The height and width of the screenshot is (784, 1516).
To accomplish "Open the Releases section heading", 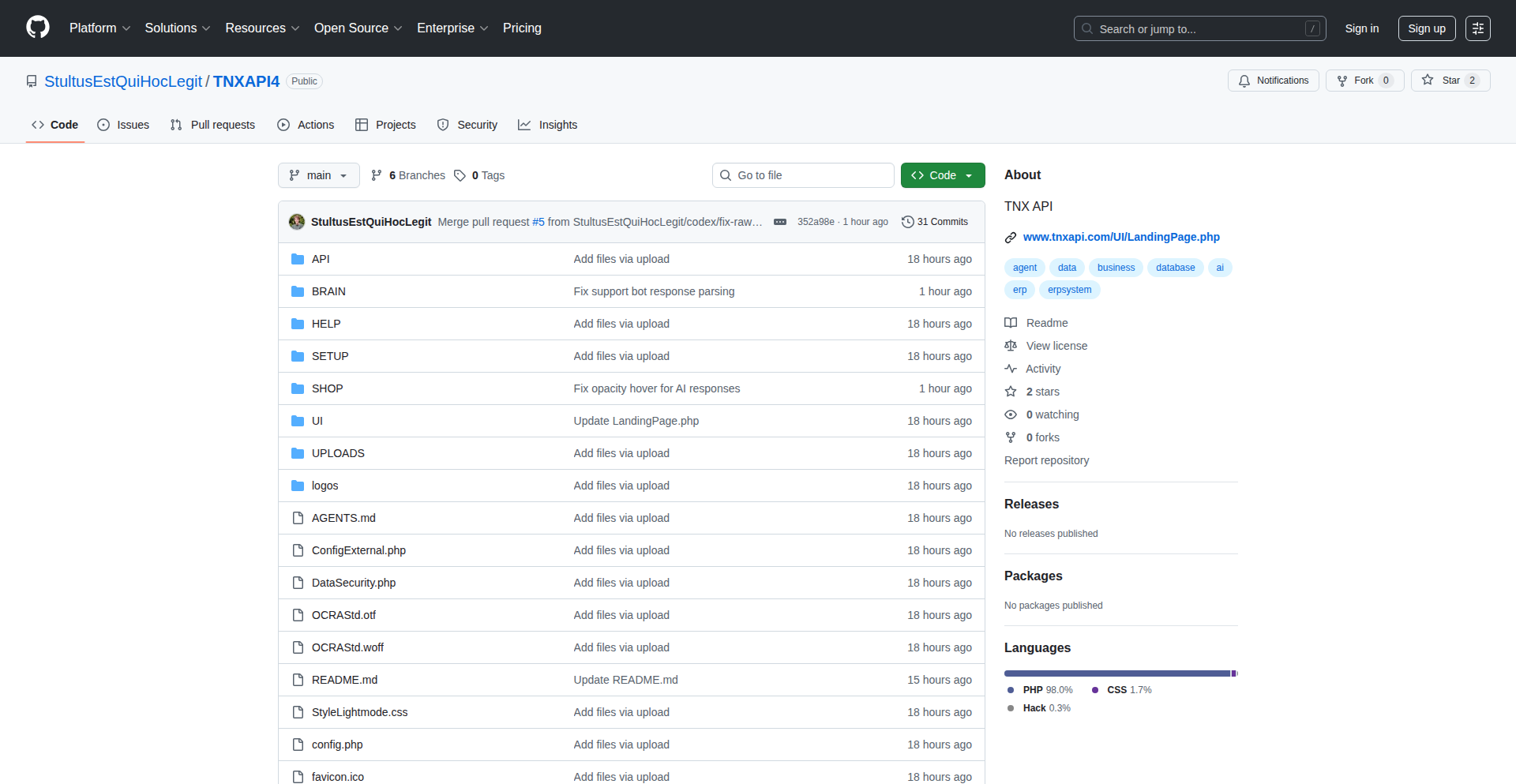I will coord(1031,504).
